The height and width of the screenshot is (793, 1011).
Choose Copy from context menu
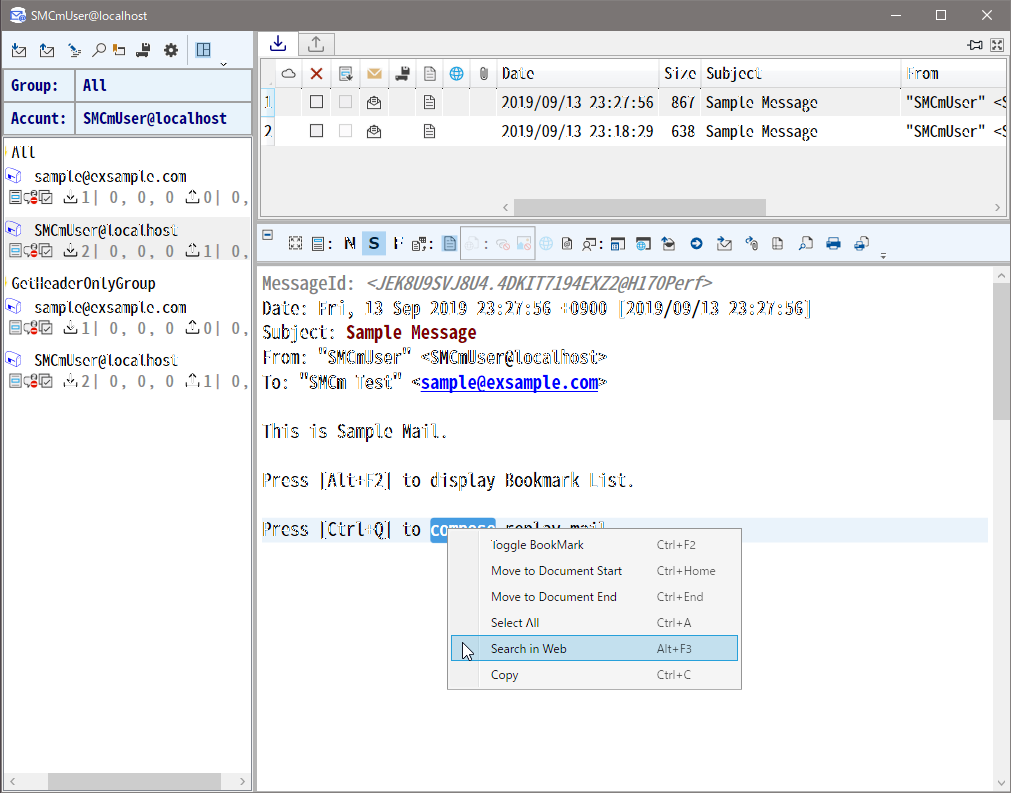pos(594,675)
